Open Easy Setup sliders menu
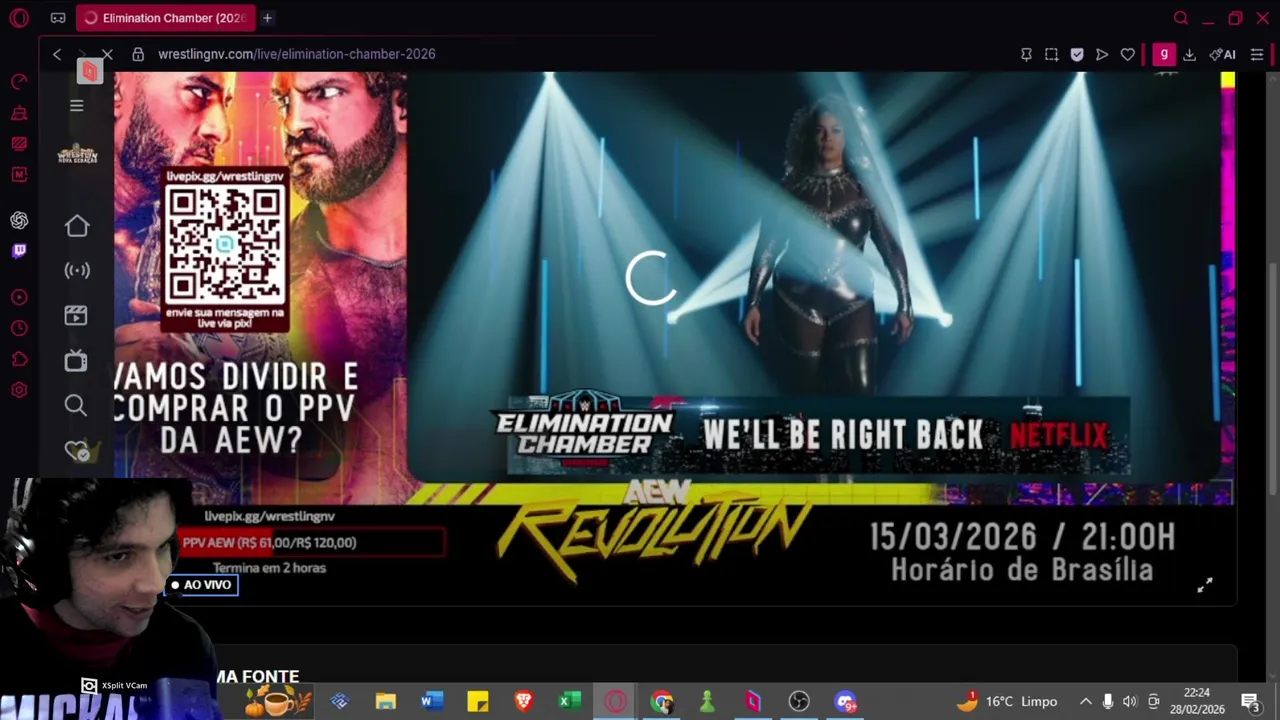Image resolution: width=1280 pixels, height=720 pixels. tap(1257, 54)
